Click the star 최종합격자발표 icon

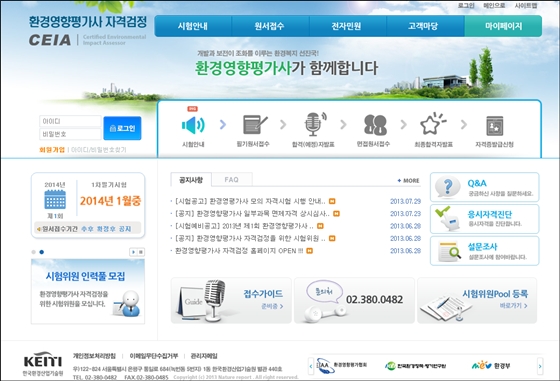pos(433,124)
